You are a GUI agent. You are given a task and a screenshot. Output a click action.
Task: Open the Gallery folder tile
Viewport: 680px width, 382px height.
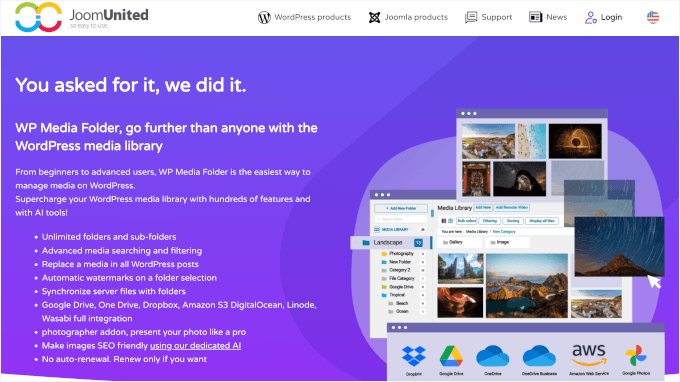pyautogui.click(x=460, y=242)
